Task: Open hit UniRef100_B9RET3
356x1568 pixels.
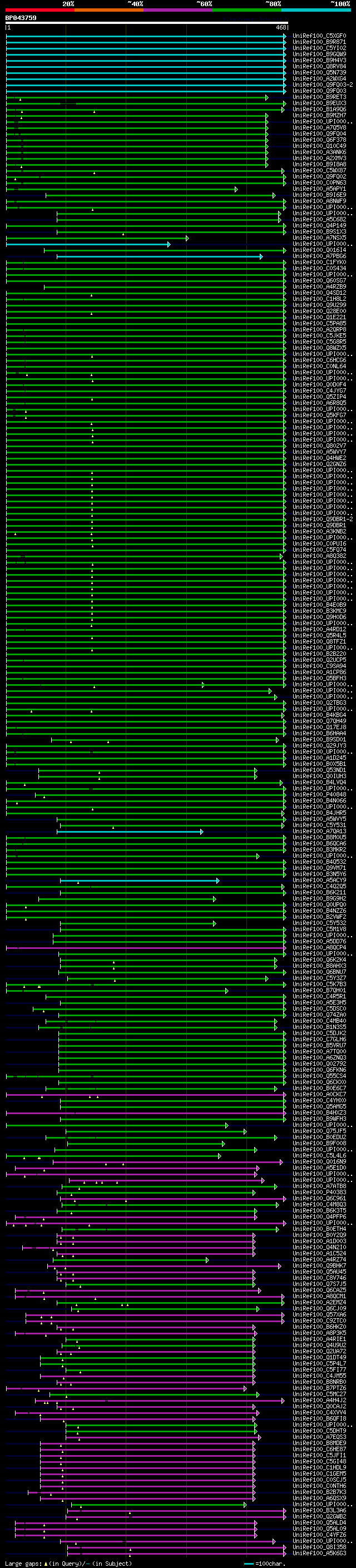Action: pyautogui.click(x=319, y=97)
